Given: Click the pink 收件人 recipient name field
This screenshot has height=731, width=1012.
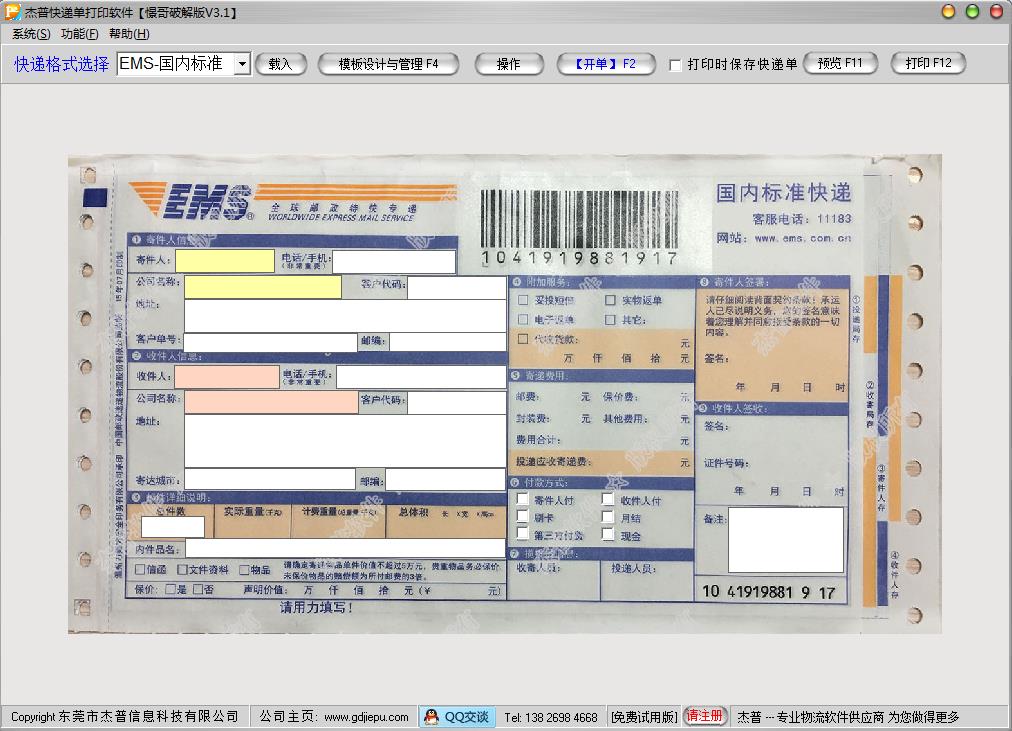Looking at the screenshot, I should coord(227,377).
